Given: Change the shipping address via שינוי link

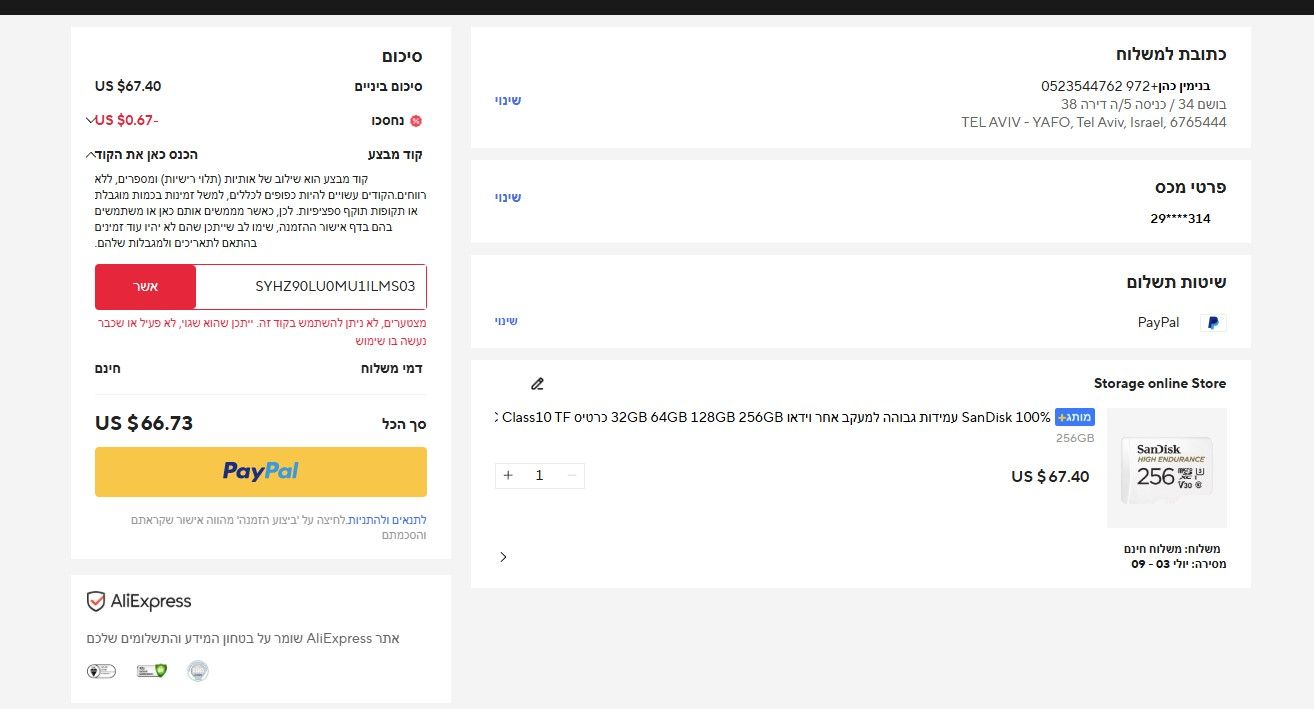Looking at the screenshot, I should pos(508,100).
